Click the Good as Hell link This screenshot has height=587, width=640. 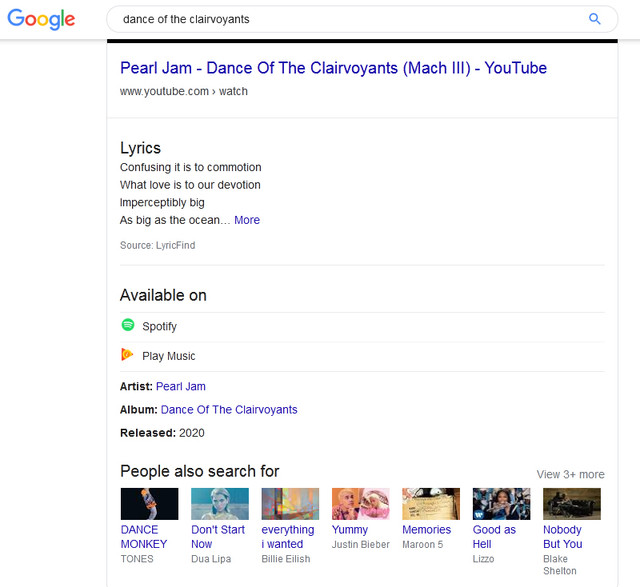[x=494, y=537]
